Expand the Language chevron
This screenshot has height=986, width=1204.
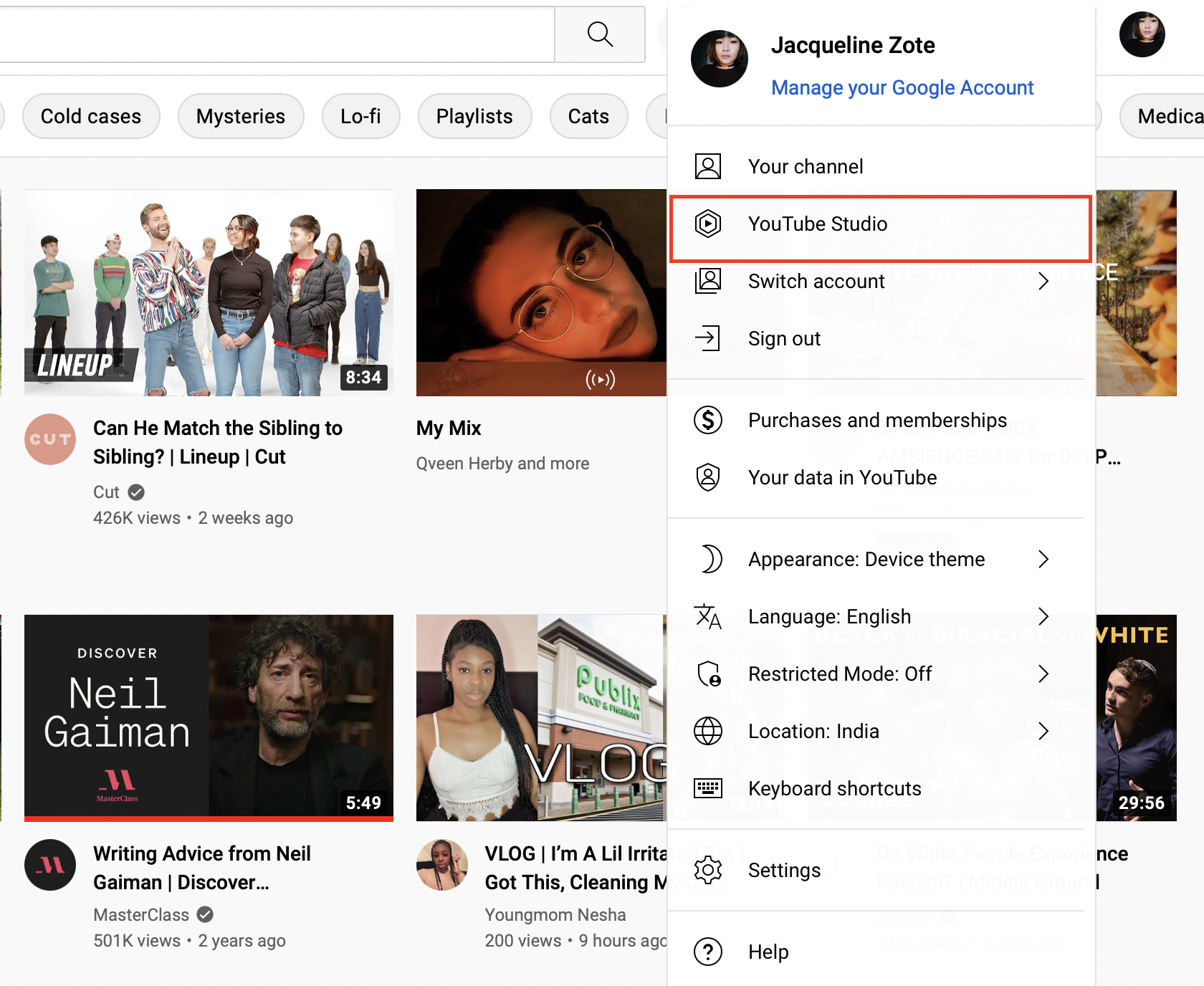(1043, 616)
